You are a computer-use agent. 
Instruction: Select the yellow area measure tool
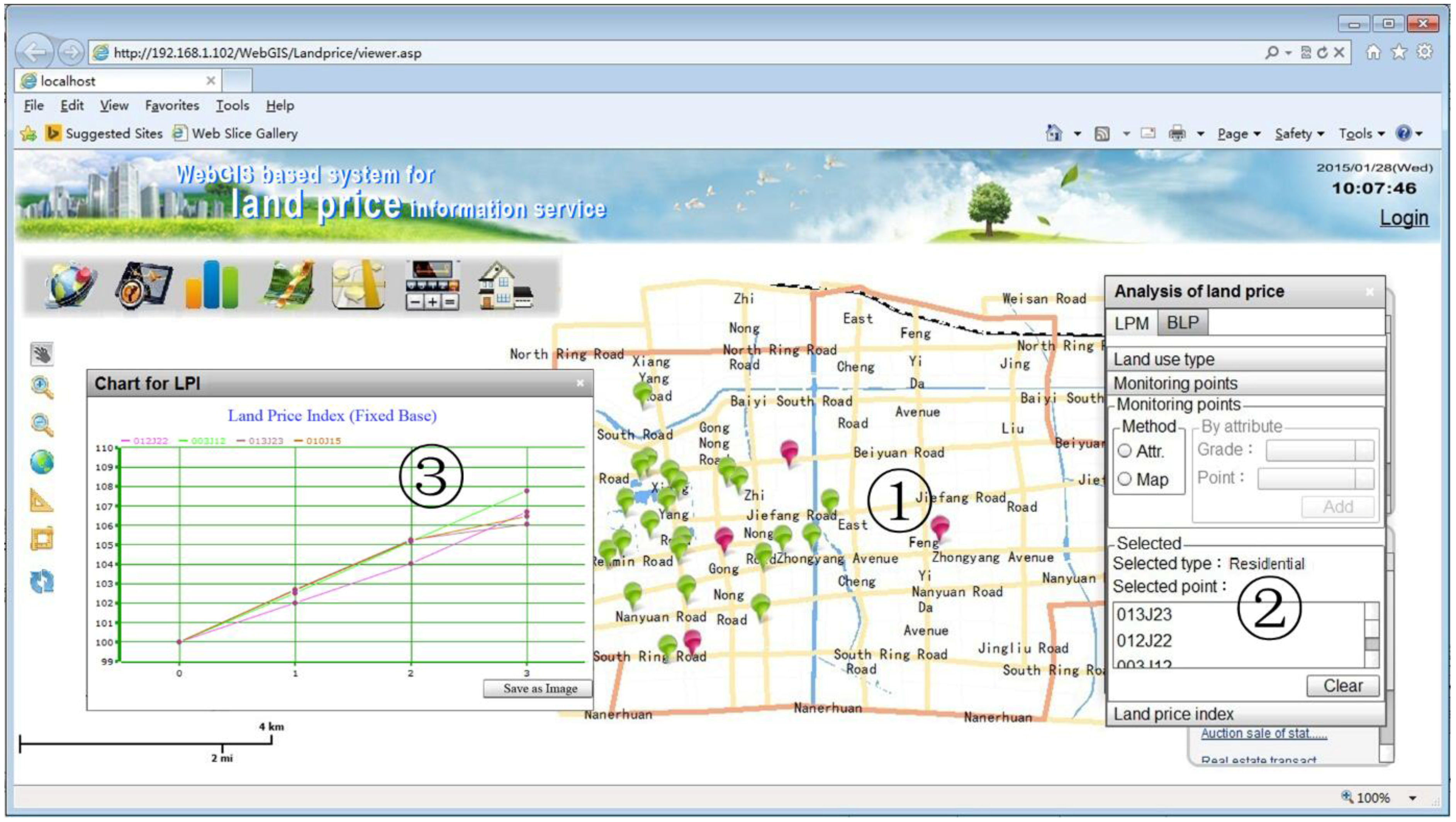(x=42, y=538)
